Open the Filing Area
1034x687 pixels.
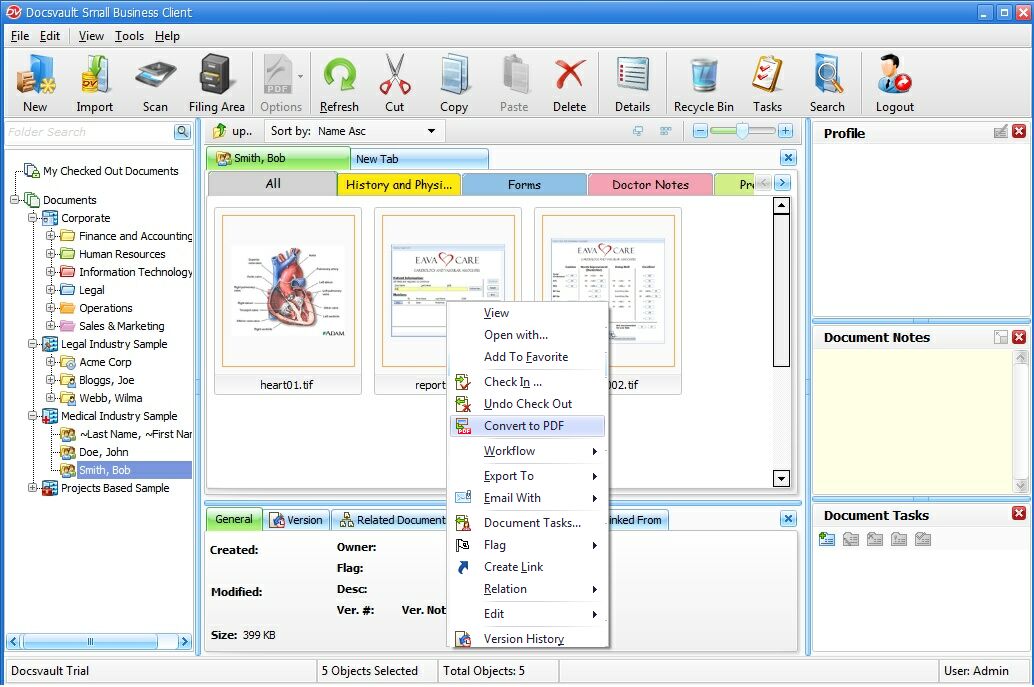click(217, 80)
